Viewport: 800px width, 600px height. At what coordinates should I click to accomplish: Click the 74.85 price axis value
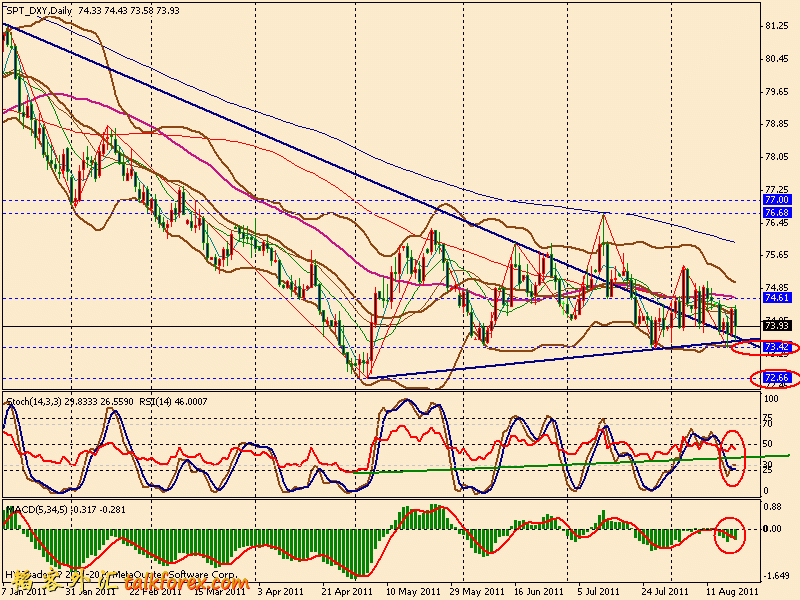click(x=777, y=287)
